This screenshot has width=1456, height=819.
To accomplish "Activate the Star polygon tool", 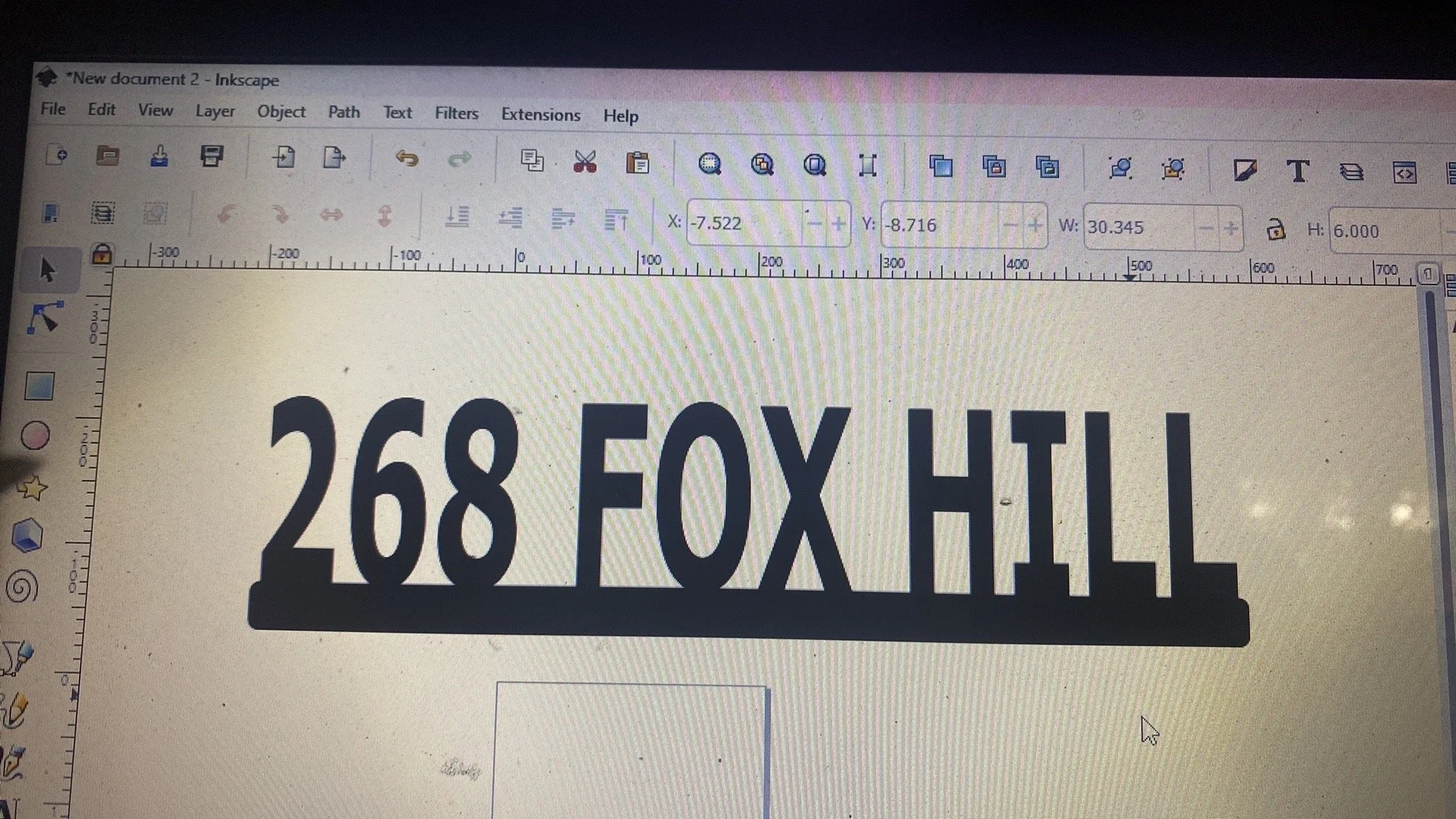I will click(x=33, y=488).
